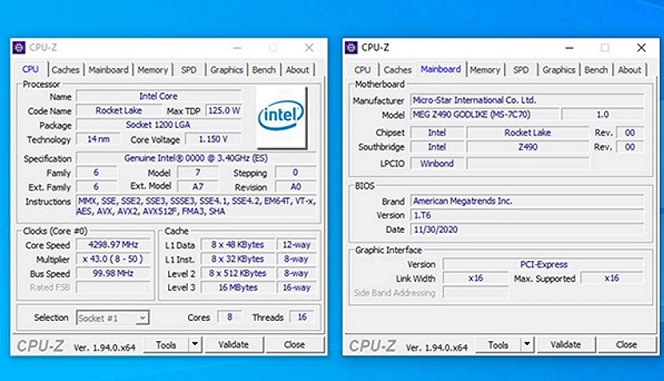Click CPU-Z app icon in left window title bar

(x=19, y=48)
